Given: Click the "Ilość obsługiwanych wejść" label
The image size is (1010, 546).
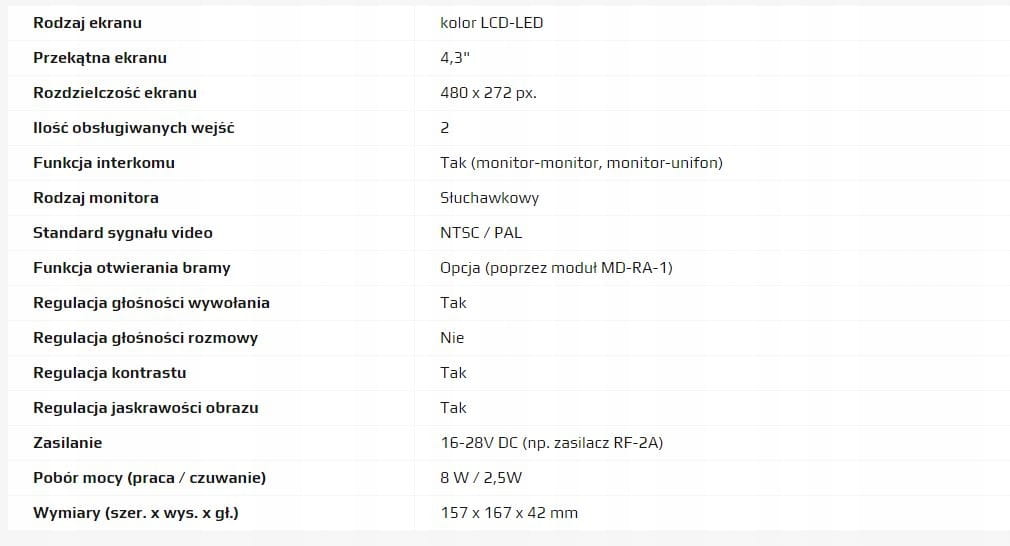Looking at the screenshot, I should 134,128.
